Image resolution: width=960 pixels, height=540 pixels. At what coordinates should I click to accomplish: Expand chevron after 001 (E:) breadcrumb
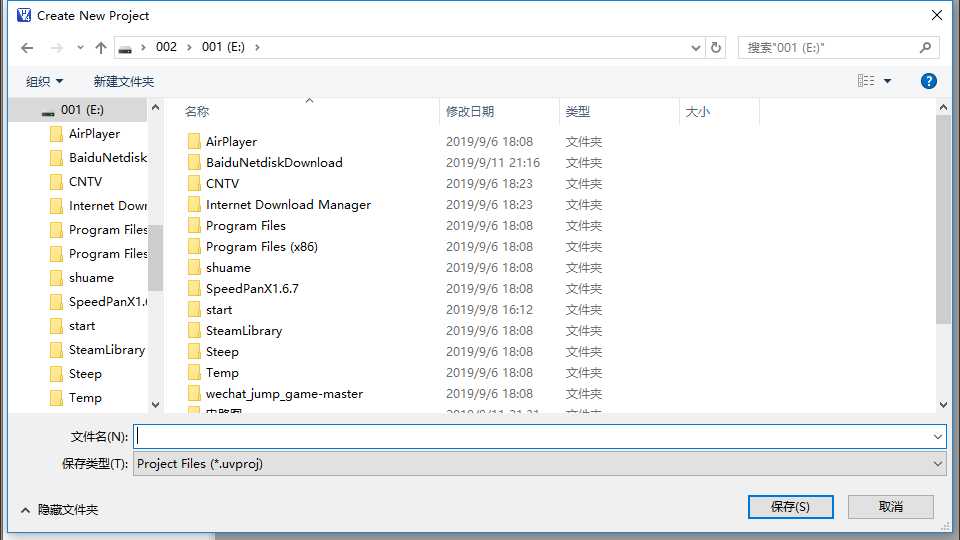pos(257,47)
